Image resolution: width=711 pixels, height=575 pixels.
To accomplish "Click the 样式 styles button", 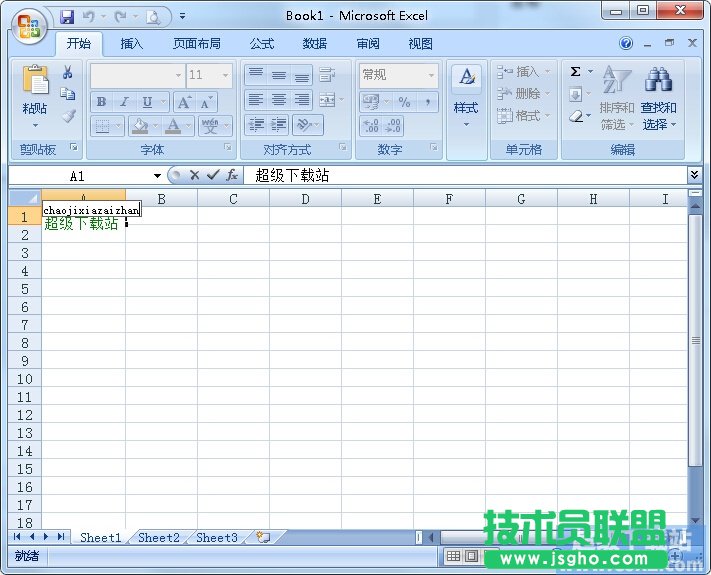I will (x=466, y=97).
